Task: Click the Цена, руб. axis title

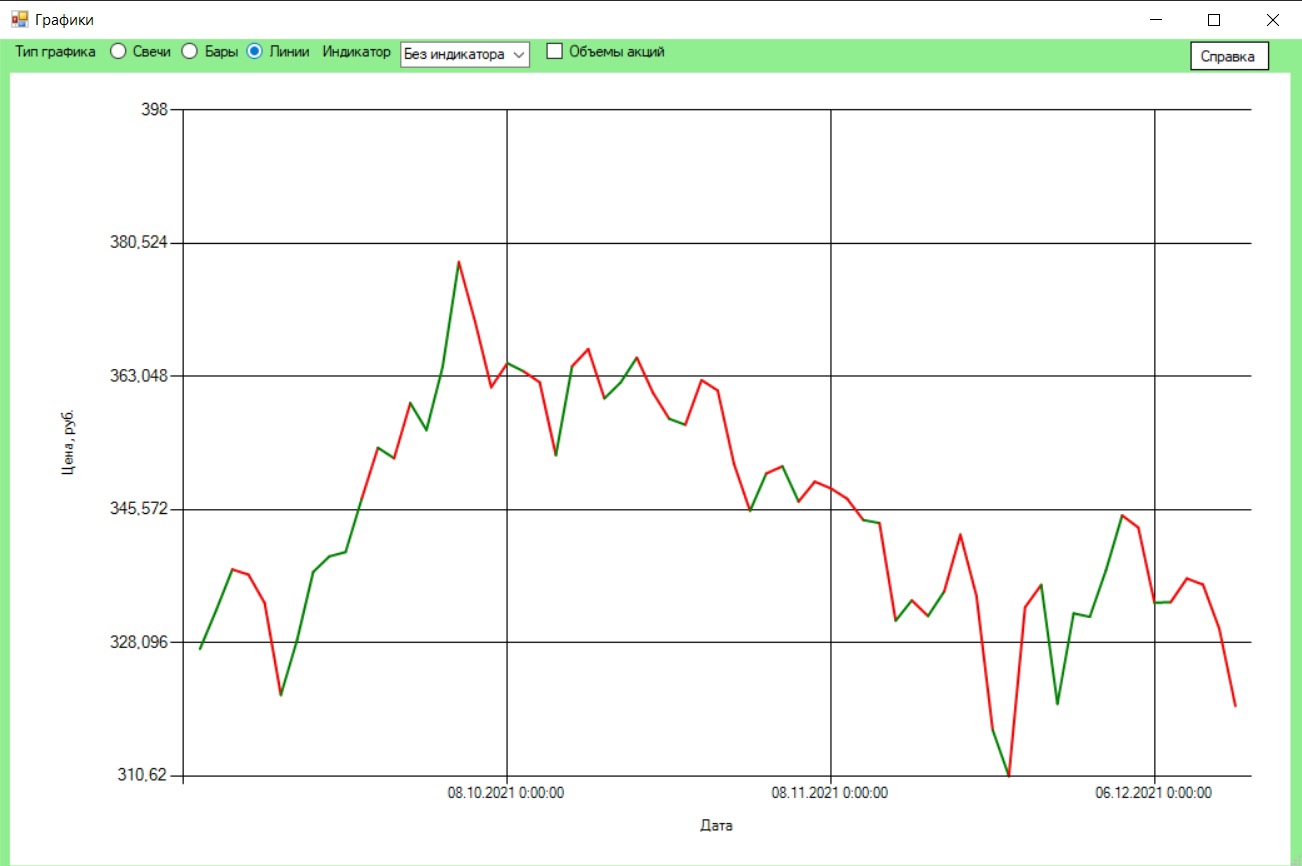Action: pyautogui.click(x=68, y=442)
